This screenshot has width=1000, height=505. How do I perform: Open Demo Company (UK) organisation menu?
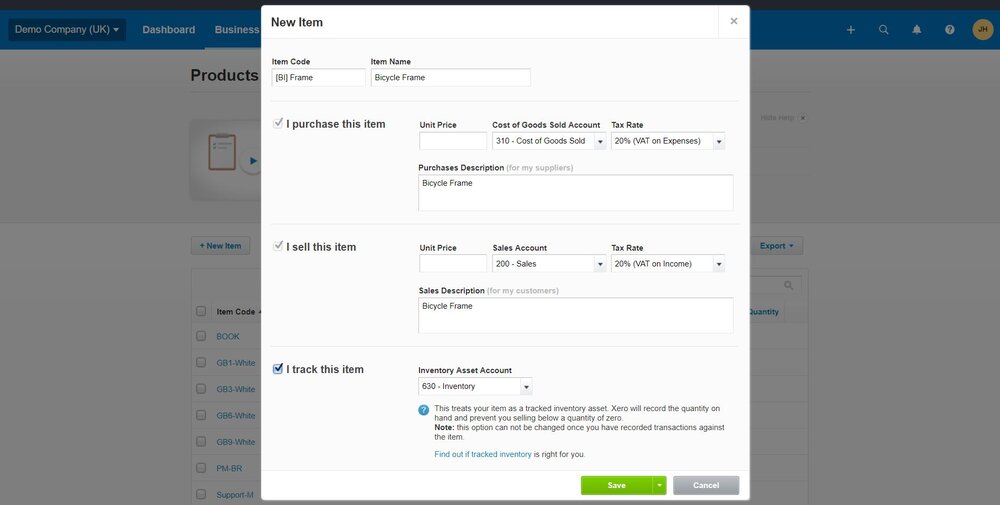pos(67,29)
